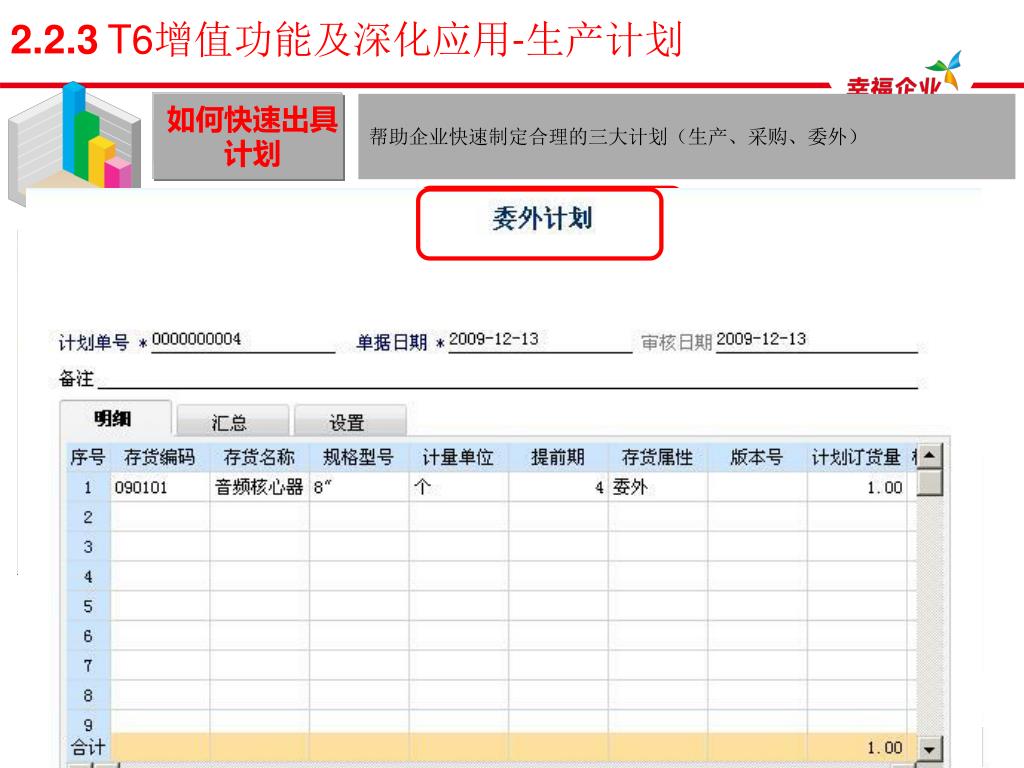Click the row number 2 header
1024x768 pixels.
pos(88,517)
